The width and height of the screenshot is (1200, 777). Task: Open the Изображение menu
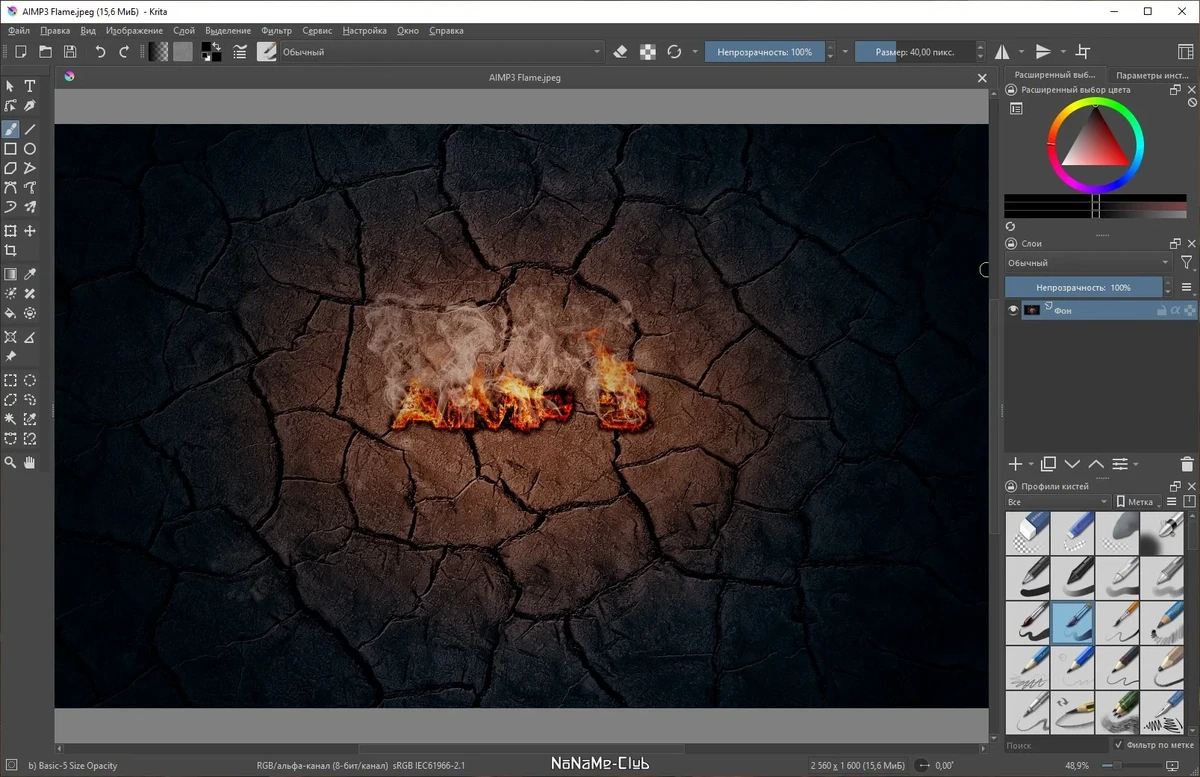click(134, 31)
